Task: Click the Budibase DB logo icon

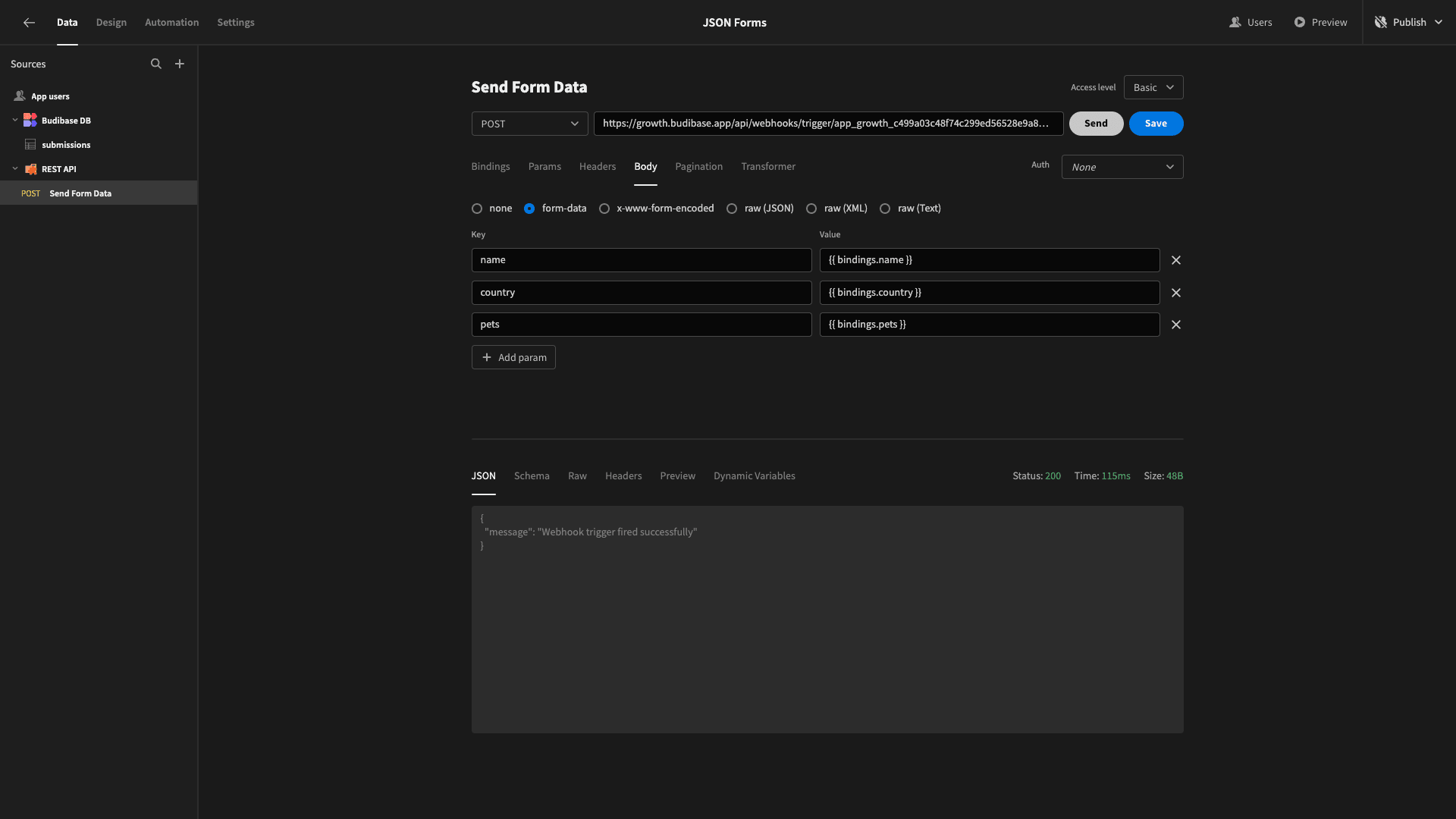Action: [x=30, y=121]
